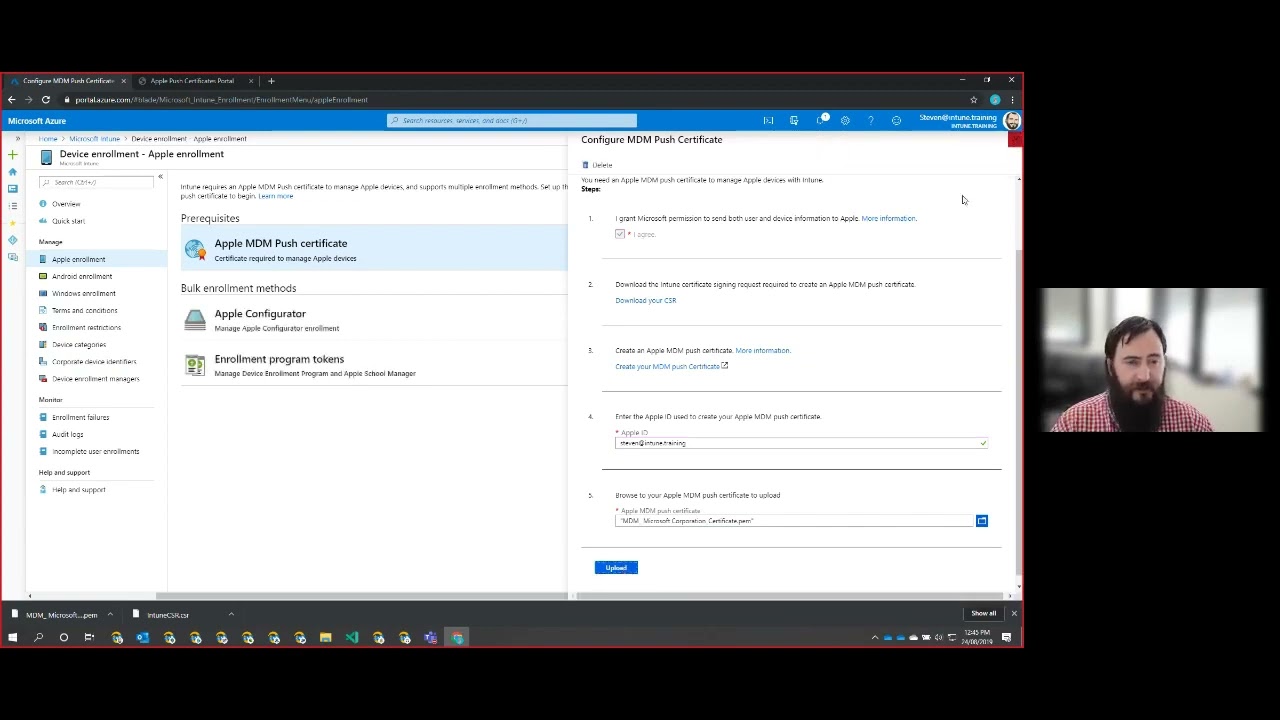Open Task View on taskbar
The image size is (1280, 720).
tap(89, 637)
